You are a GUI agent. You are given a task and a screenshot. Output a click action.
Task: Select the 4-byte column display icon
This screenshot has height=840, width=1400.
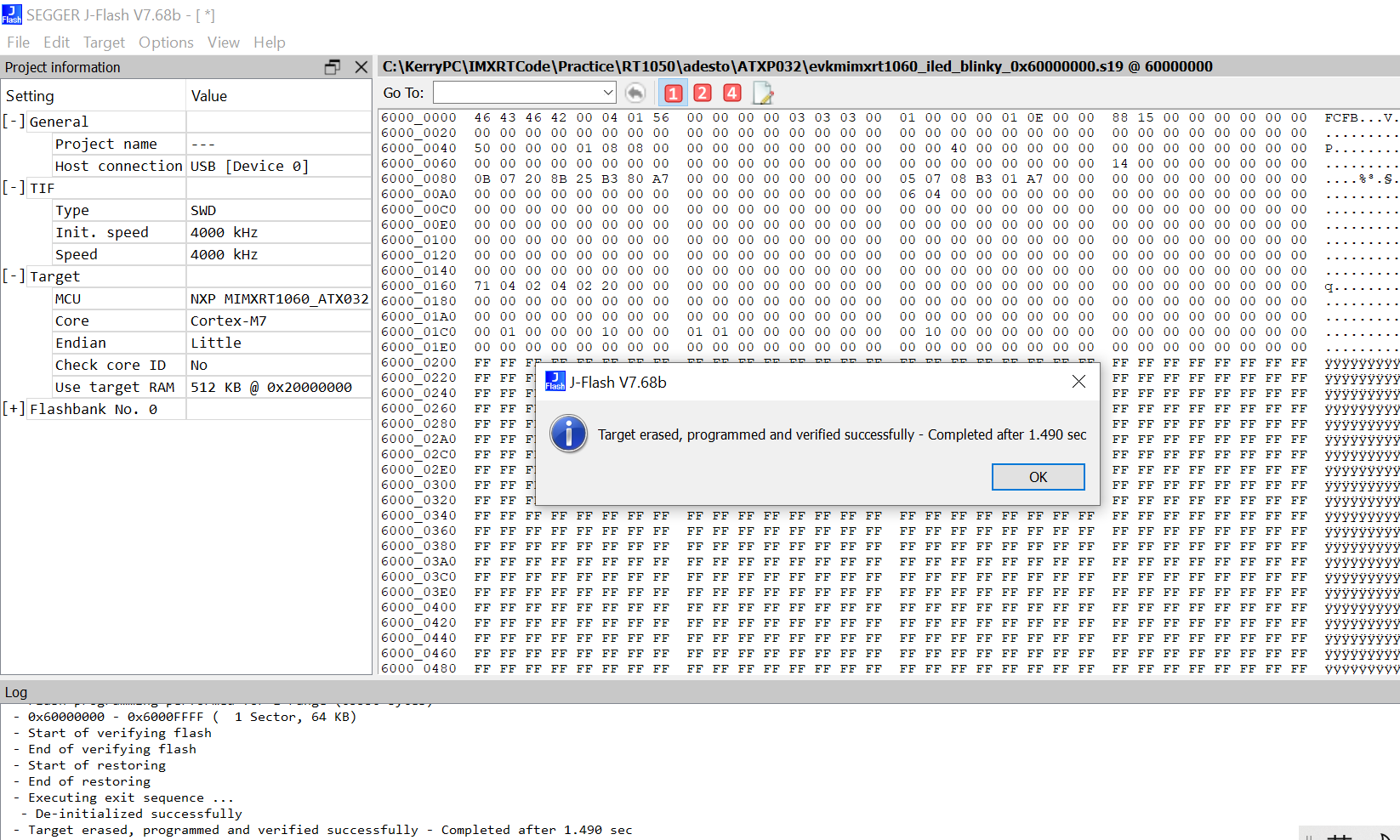point(731,93)
